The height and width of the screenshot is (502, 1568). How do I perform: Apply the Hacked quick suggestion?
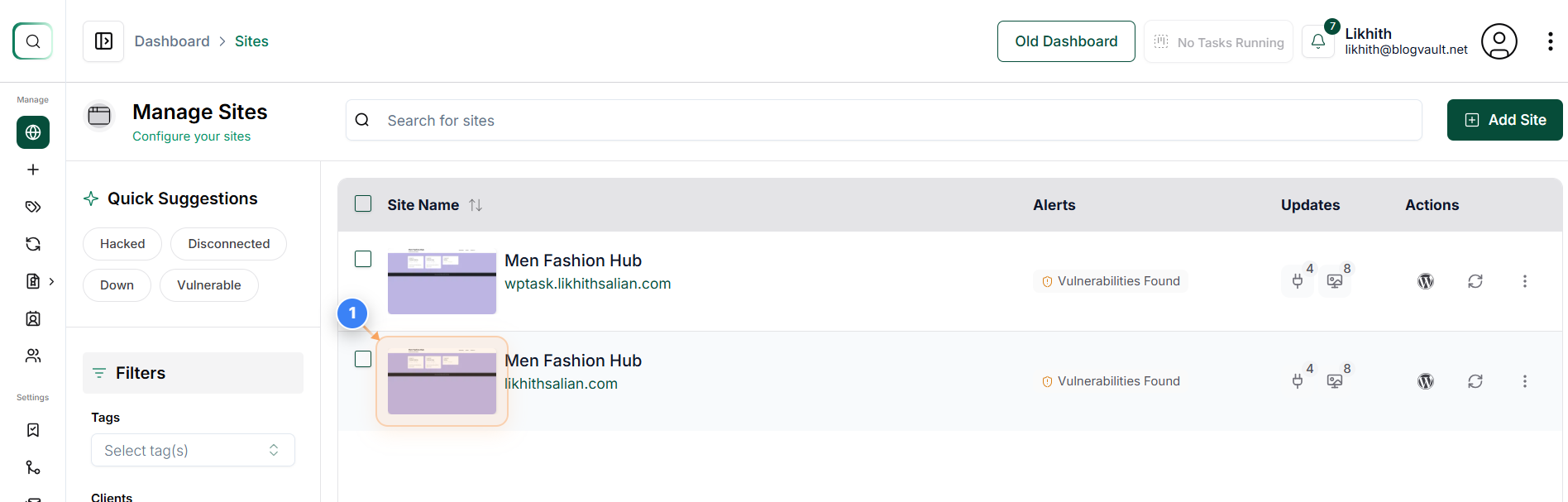pyautogui.click(x=122, y=244)
